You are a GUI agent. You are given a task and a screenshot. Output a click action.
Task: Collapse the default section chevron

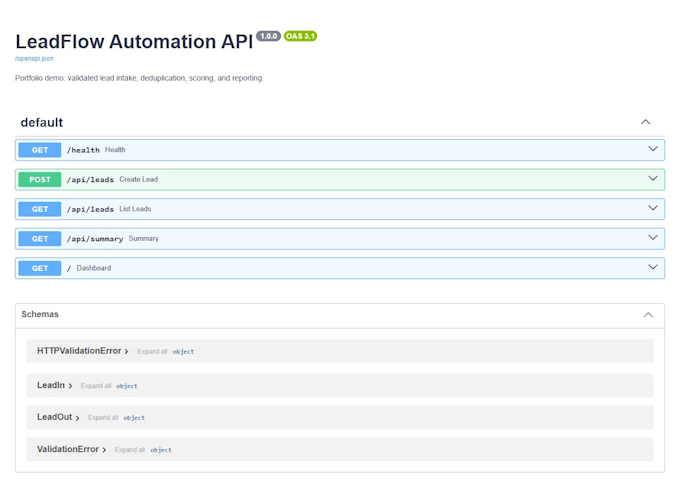point(645,122)
